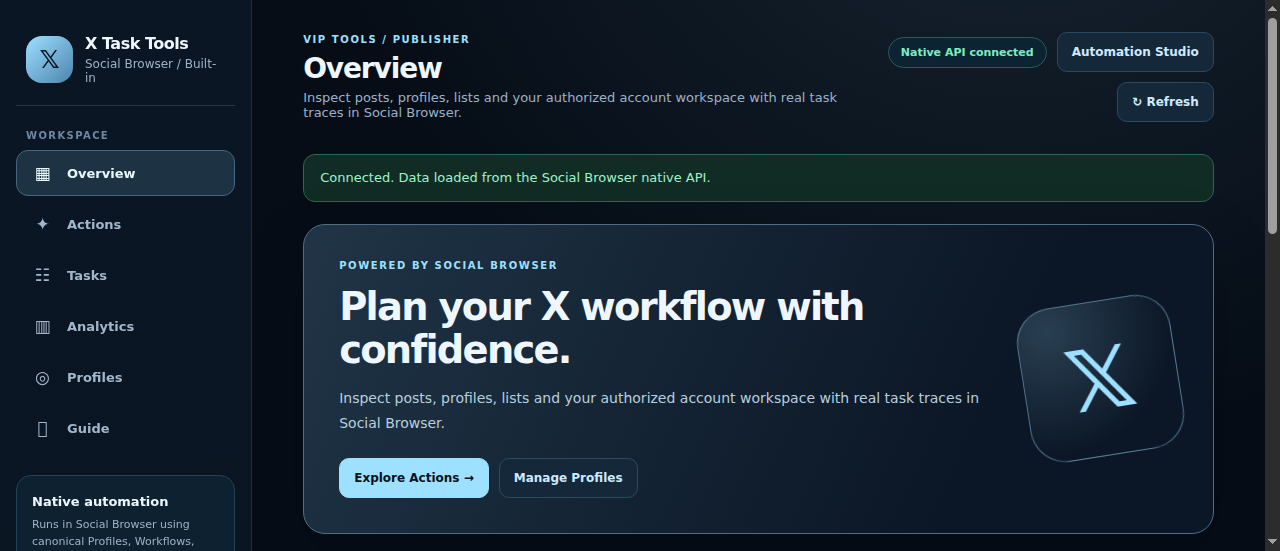Screen dimensions: 1280x551
Task: Open Automation Studio
Action: tap(1135, 52)
